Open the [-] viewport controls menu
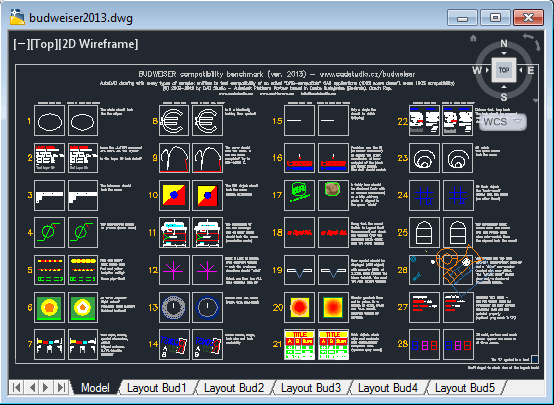Image resolution: width=554 pixels, height=405 pixels. [x=21, y=44]
